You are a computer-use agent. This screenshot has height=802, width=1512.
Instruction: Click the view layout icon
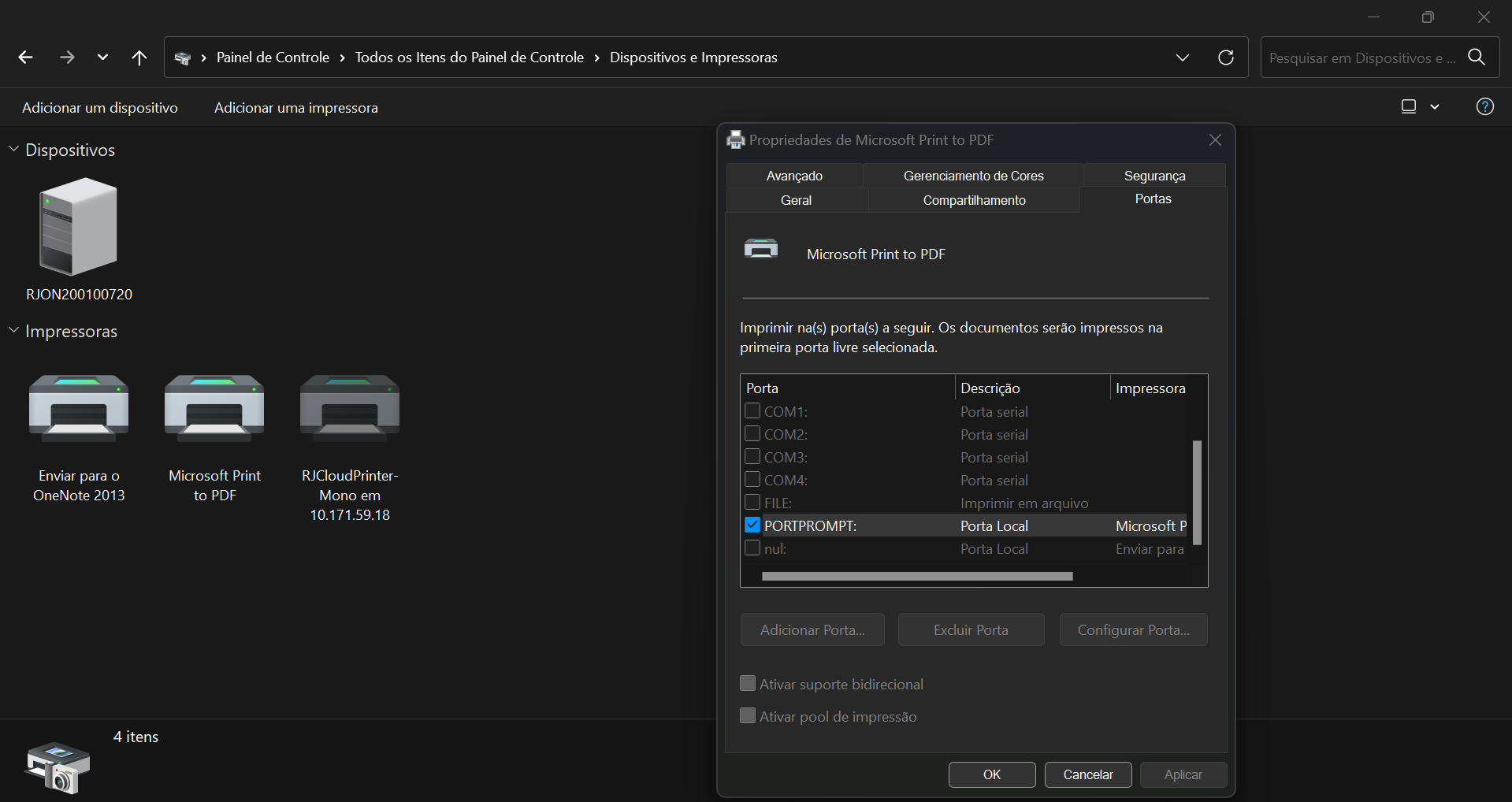1409,106
